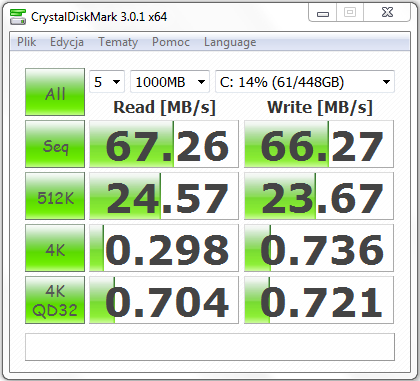Viewport: 420px width, 381px height.
Task: Start the 512K random test
Action: pos(55,196)
